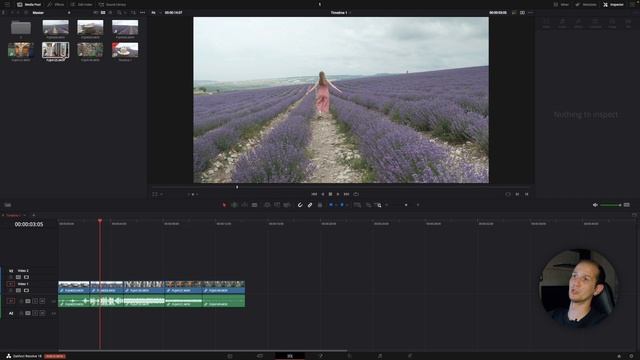This screenshot has width=640, height=360.
Task: Choose the Dynamic Trim Mode tool
Action: [x=244, y=205]
